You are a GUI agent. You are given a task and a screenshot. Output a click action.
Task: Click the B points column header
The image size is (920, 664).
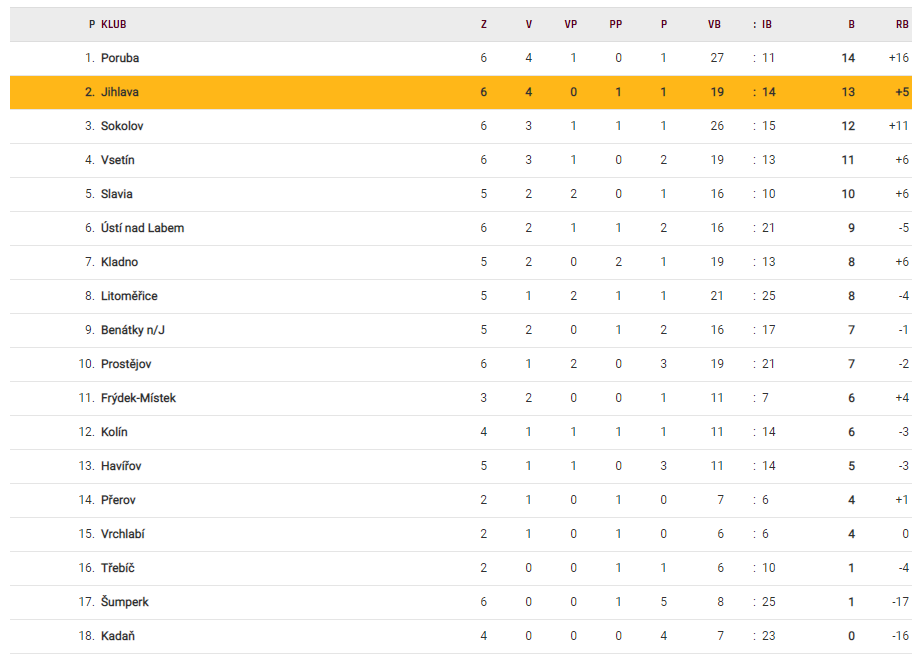pyautogui.click(x=852, y=24)
